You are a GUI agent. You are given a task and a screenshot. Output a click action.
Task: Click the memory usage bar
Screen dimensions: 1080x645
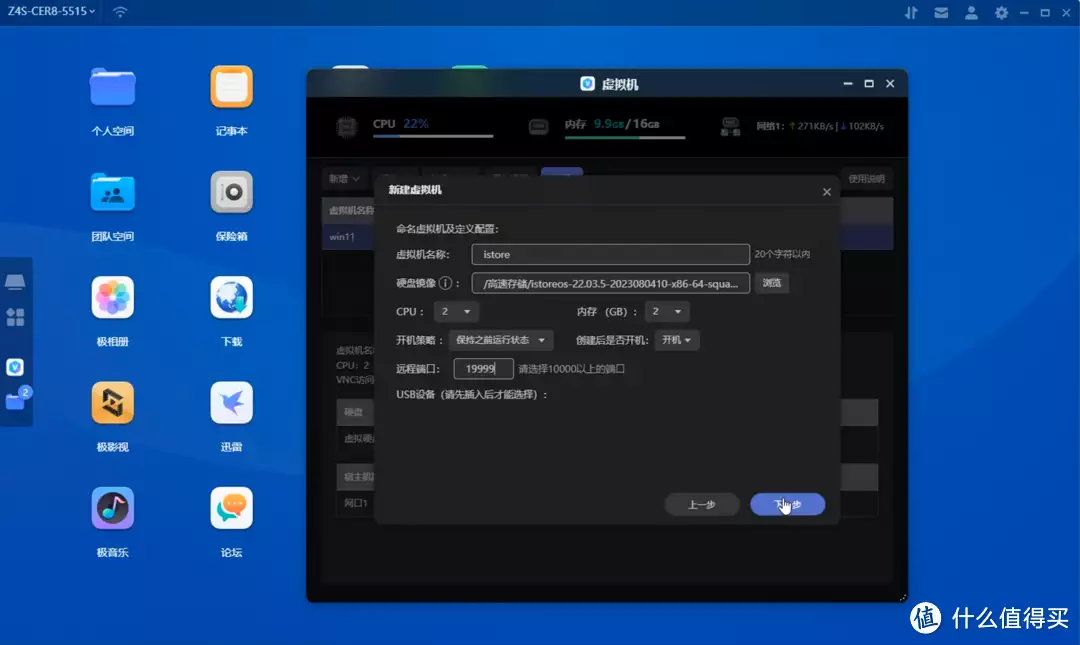click(x=625, y=137)
